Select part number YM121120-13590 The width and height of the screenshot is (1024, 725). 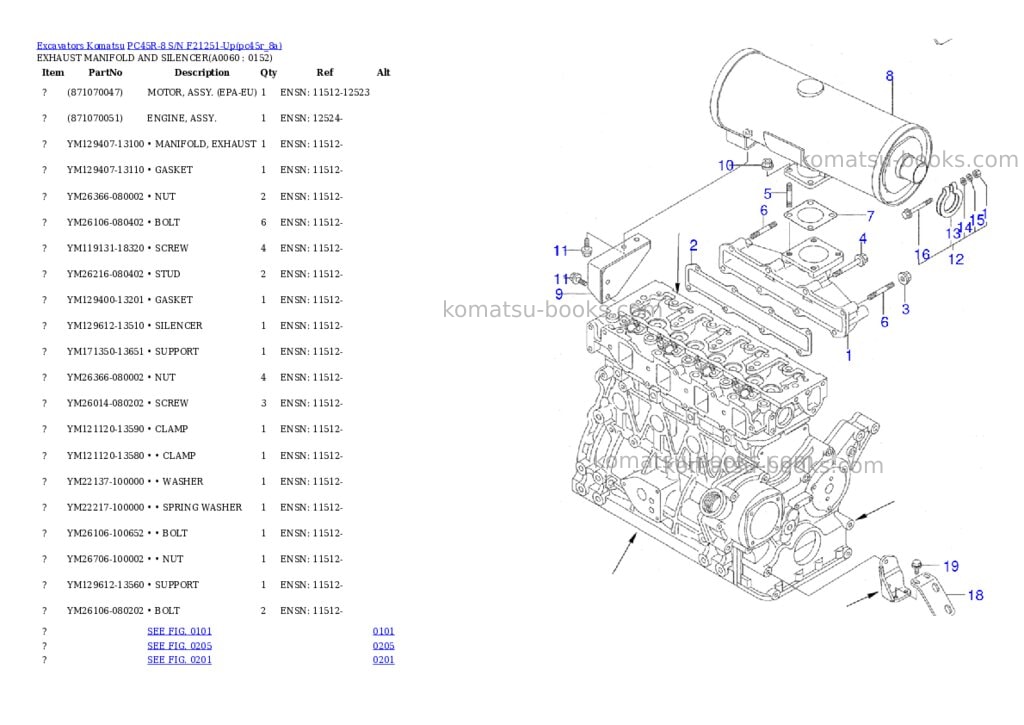click(x=105, y=429)
